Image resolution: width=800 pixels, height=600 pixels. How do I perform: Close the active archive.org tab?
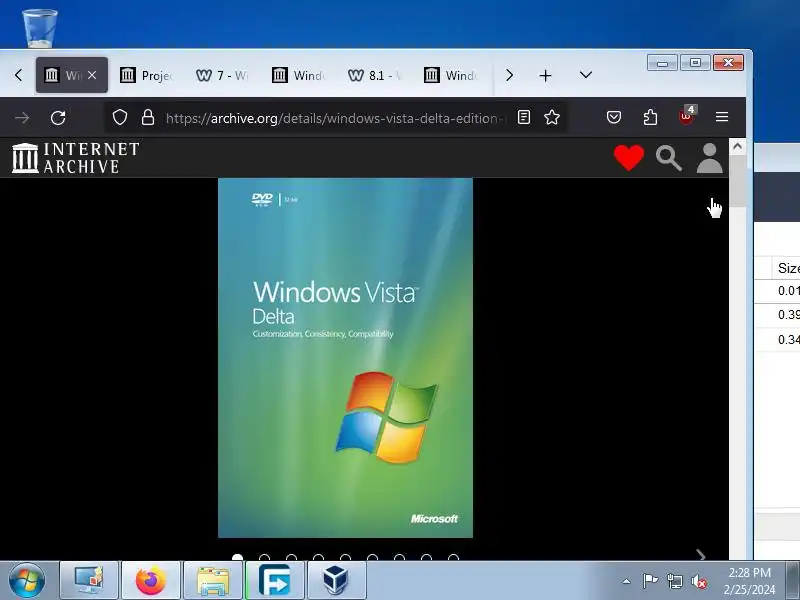coord(92,75)
